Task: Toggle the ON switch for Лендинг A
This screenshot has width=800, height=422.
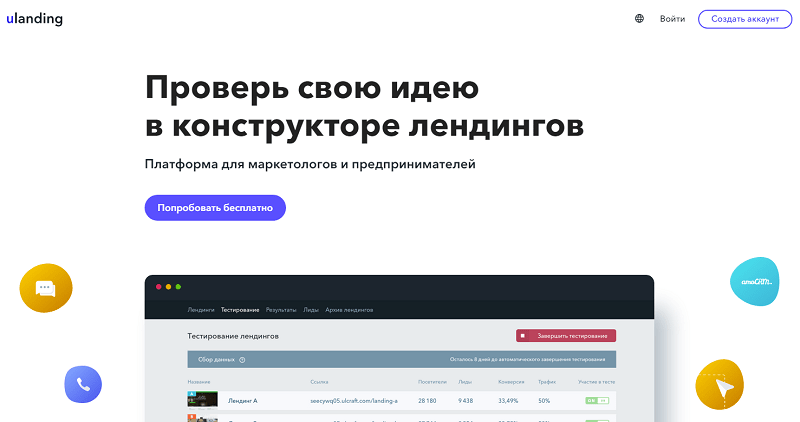Action: [597, 401]
